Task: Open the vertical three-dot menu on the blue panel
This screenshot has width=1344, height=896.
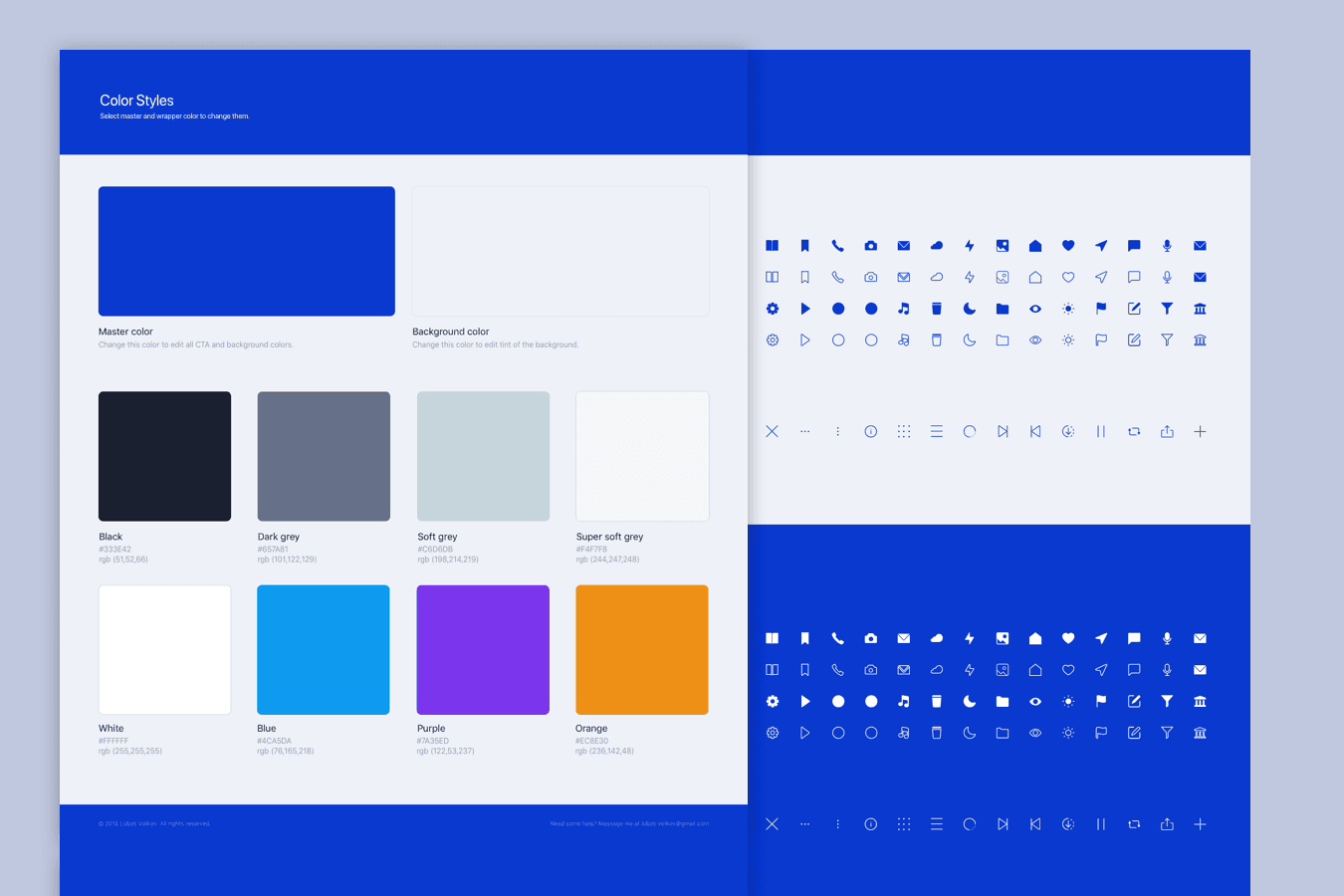Action: (838, 824)
